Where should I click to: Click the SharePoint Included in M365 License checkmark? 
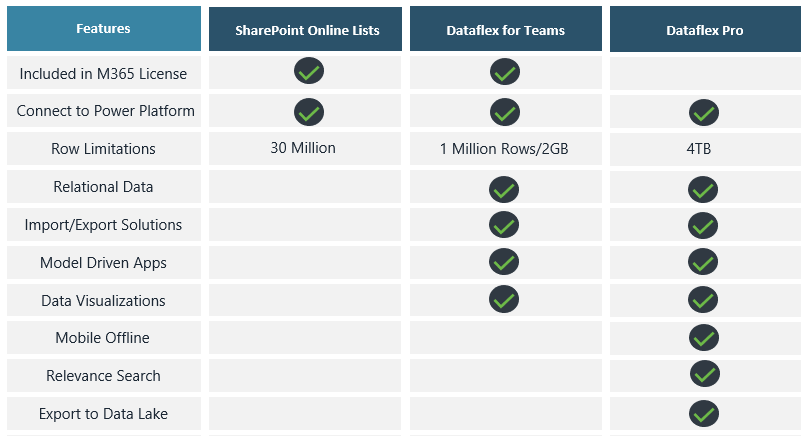[308, 72]
